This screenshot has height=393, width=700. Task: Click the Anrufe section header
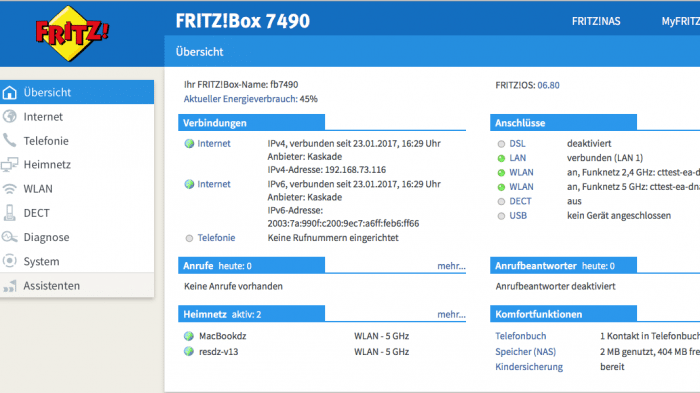(251, 265)
